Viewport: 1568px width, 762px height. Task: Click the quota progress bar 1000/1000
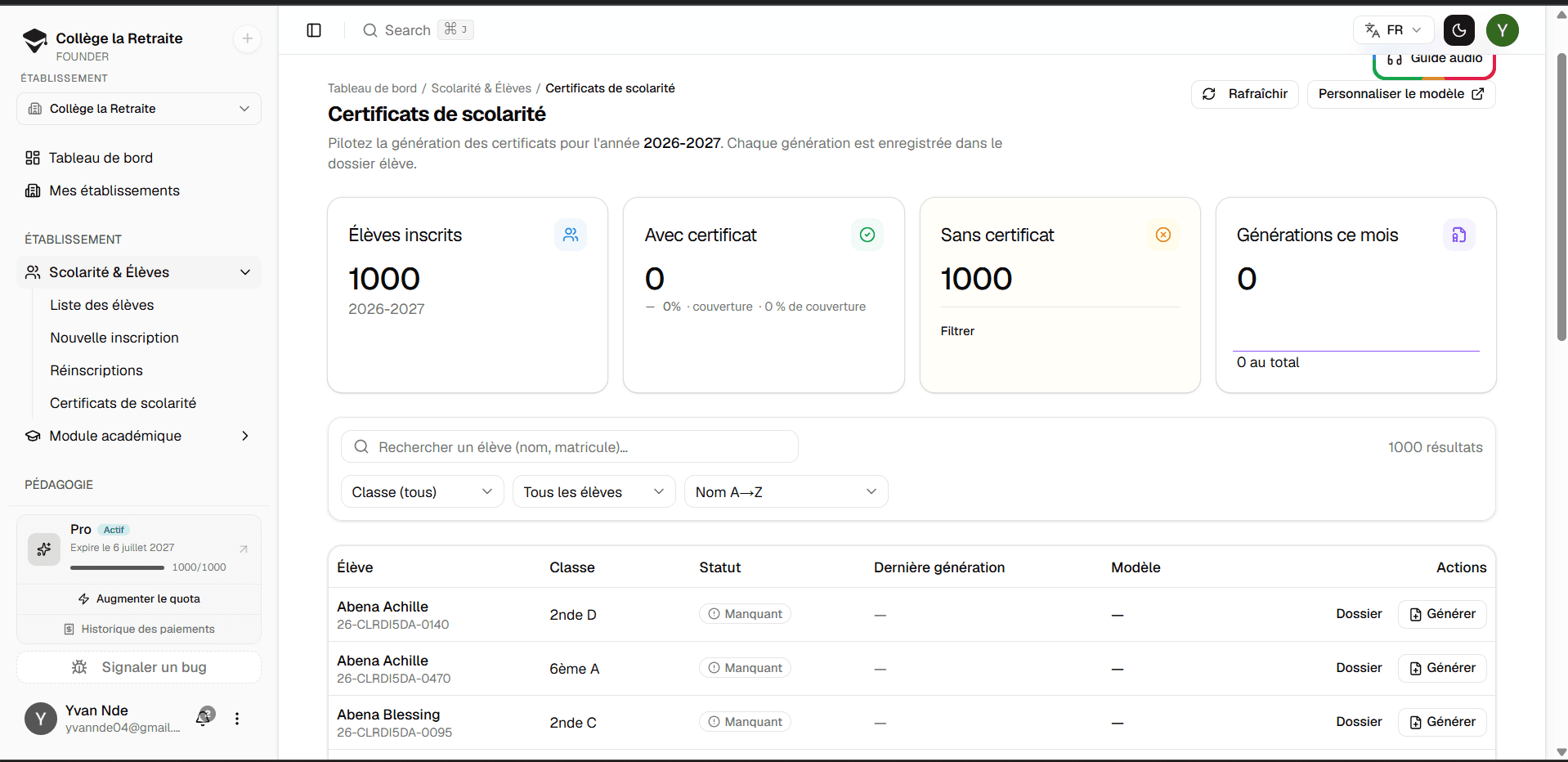tap(118, 567)
